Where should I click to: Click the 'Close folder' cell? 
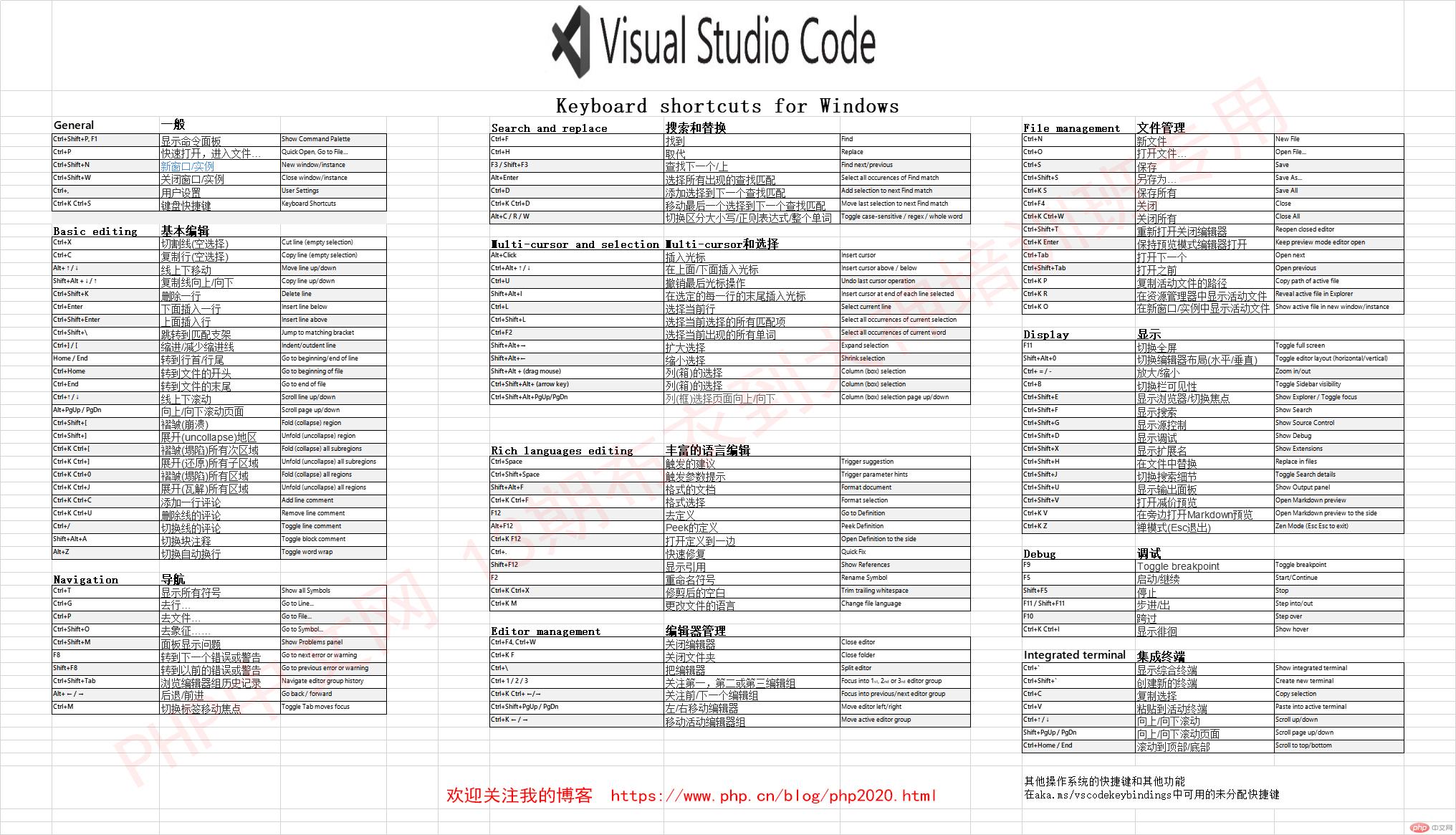905,656
